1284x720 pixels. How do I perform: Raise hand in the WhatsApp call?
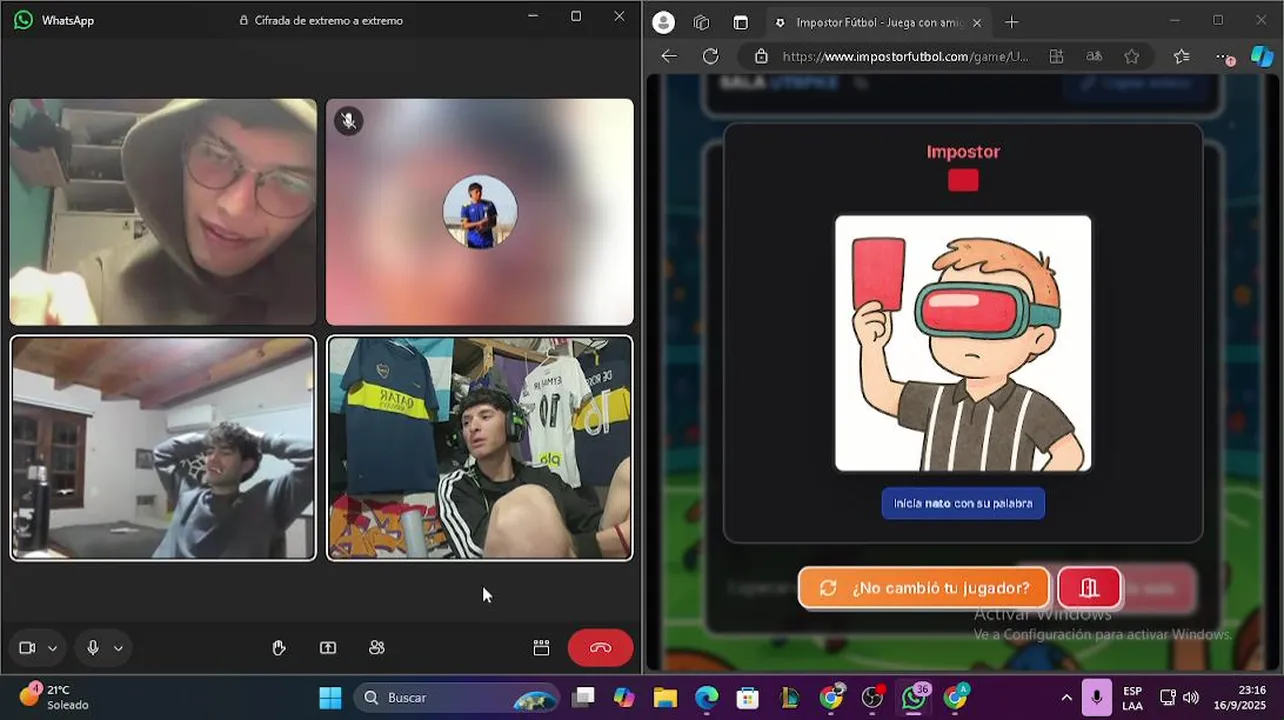[279, 648]
